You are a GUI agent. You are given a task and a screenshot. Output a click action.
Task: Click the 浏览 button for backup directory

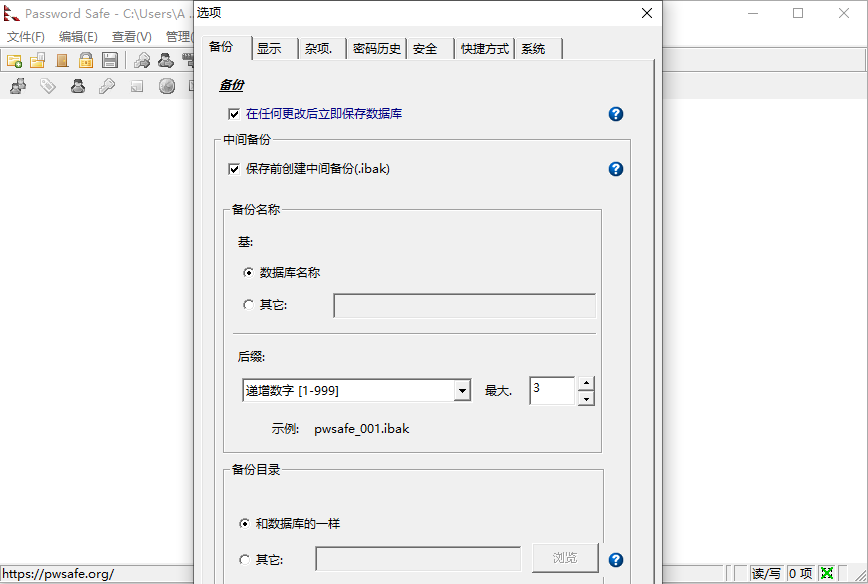(x=566, y=558)
